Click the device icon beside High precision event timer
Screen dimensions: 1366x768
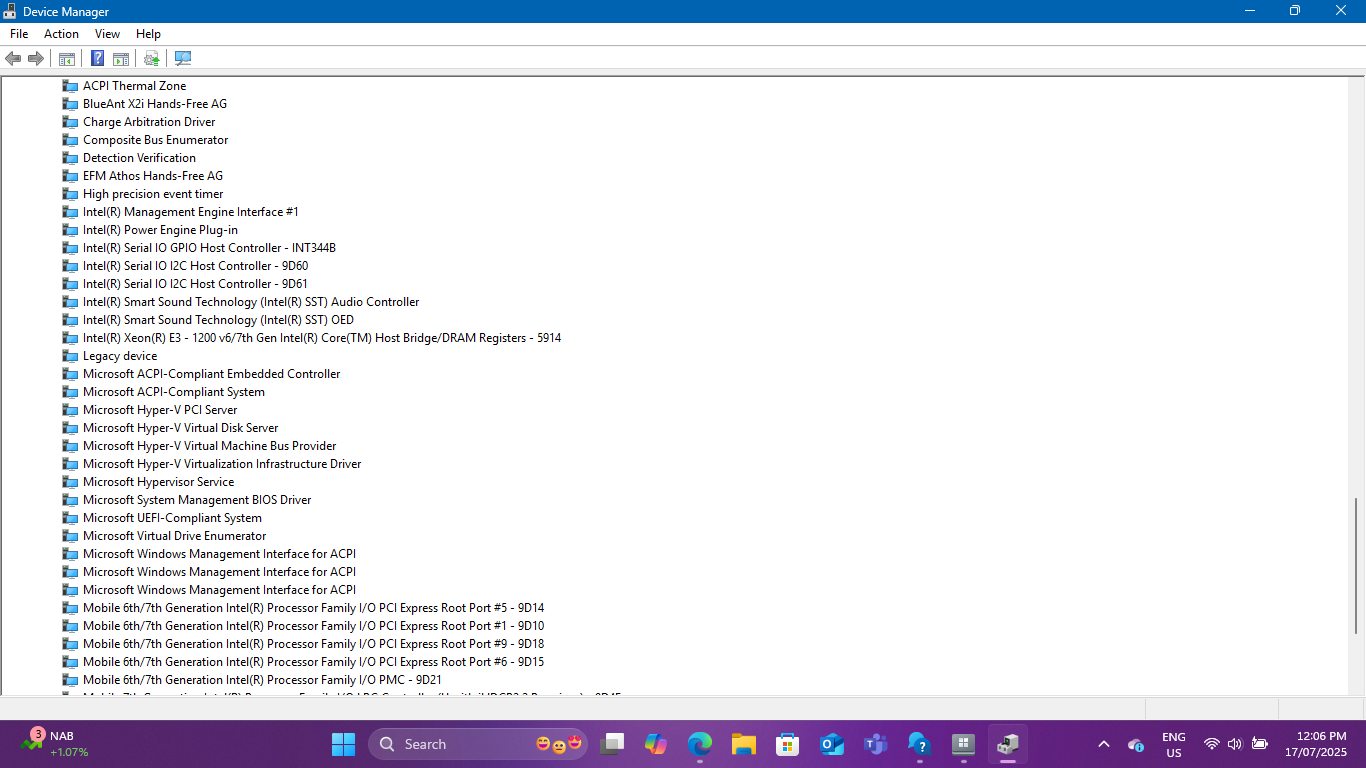(x=70, y=194)
